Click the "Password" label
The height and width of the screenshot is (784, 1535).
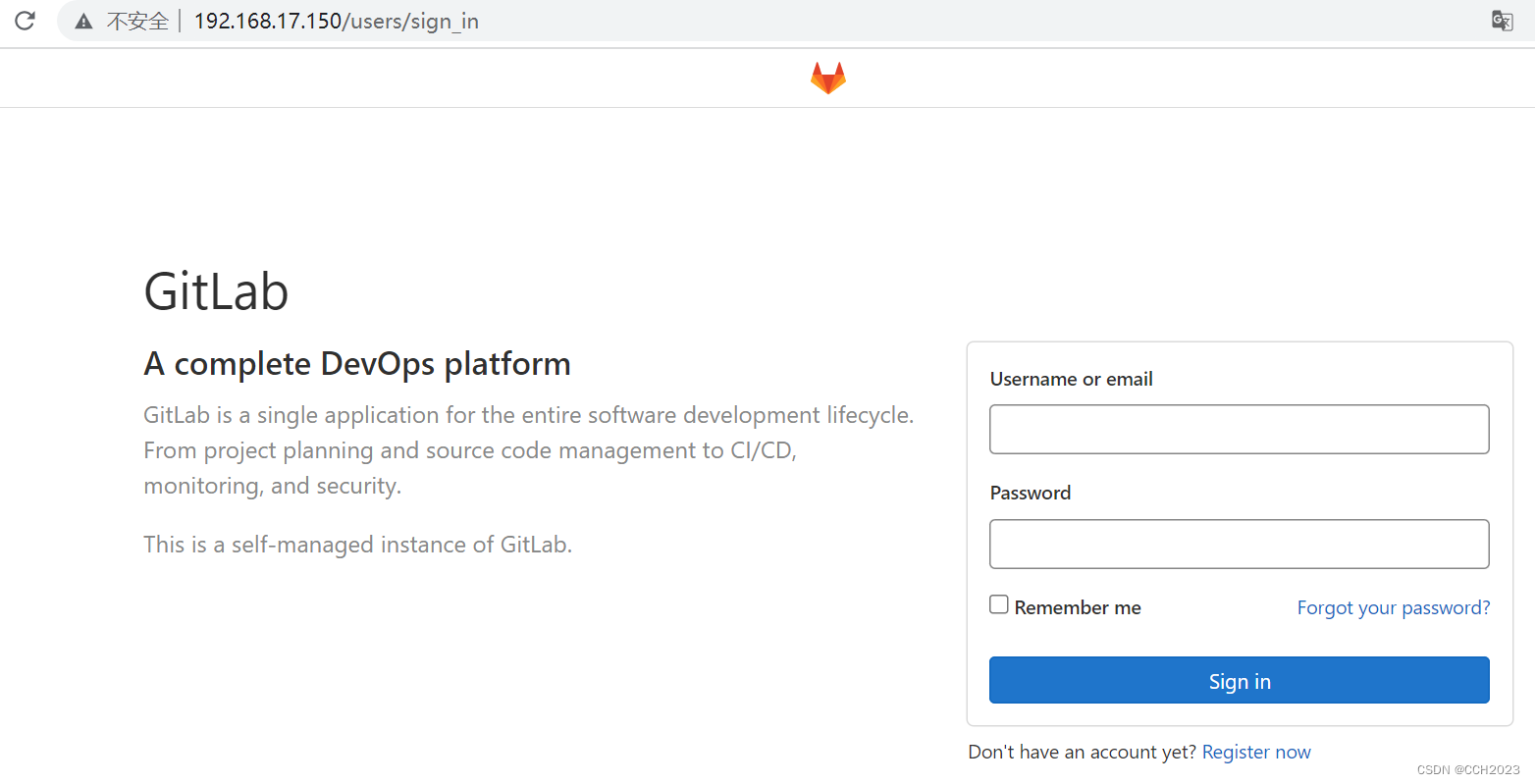point(1030,492)
